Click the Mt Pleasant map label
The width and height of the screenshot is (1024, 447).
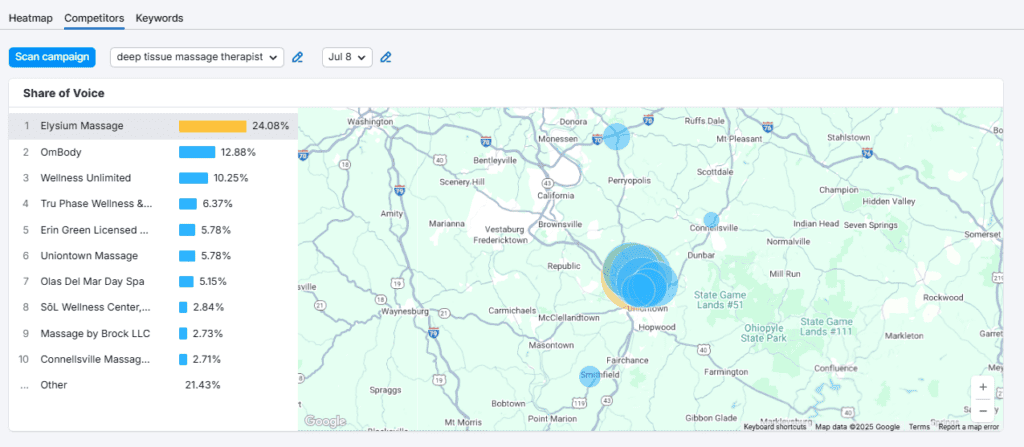pos(739,139)
